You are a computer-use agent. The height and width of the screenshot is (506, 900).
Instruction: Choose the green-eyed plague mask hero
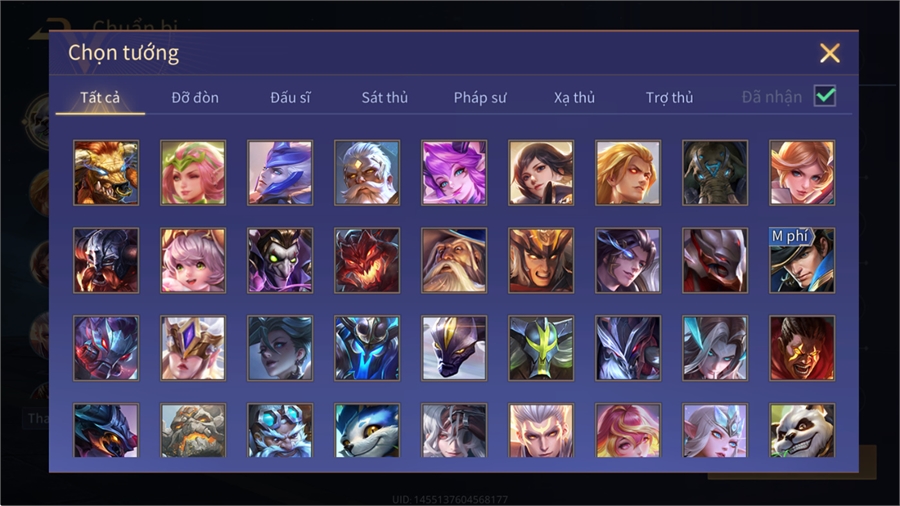point(280,260)
